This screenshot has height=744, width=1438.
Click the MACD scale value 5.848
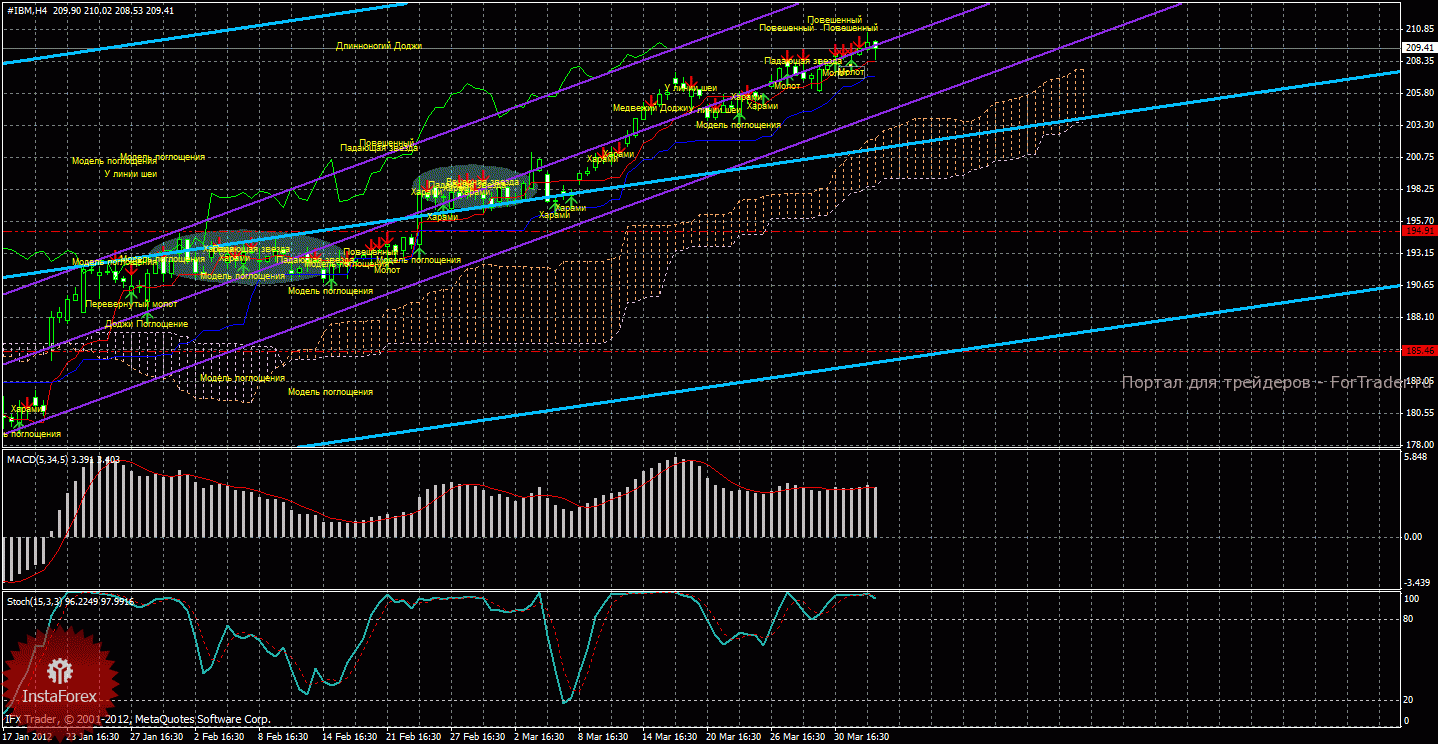(x=1418, y=457)
